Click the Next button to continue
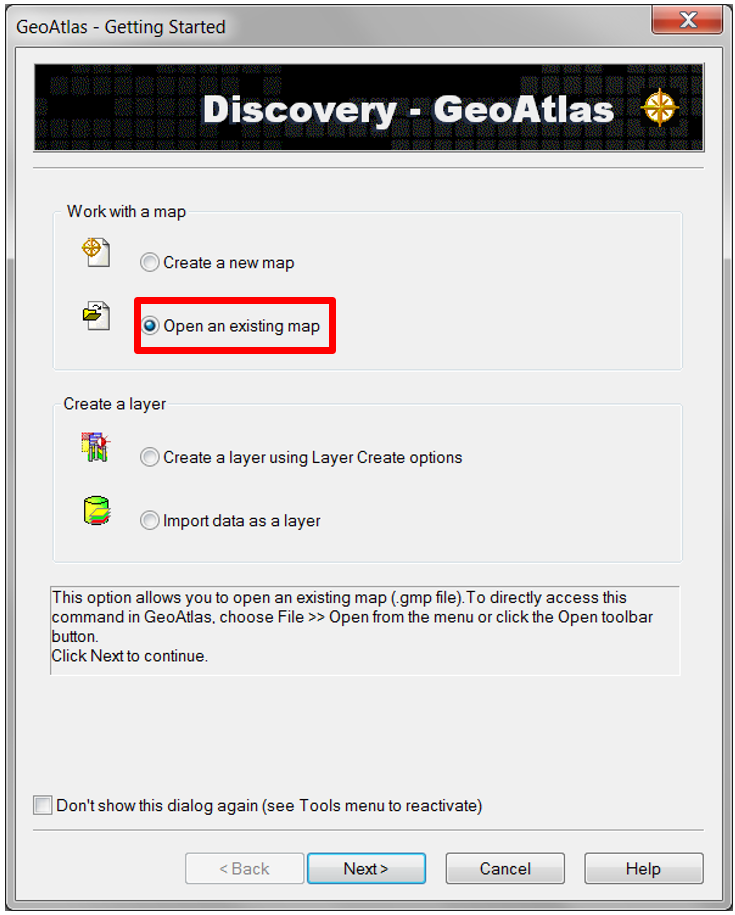 [366, 868]
